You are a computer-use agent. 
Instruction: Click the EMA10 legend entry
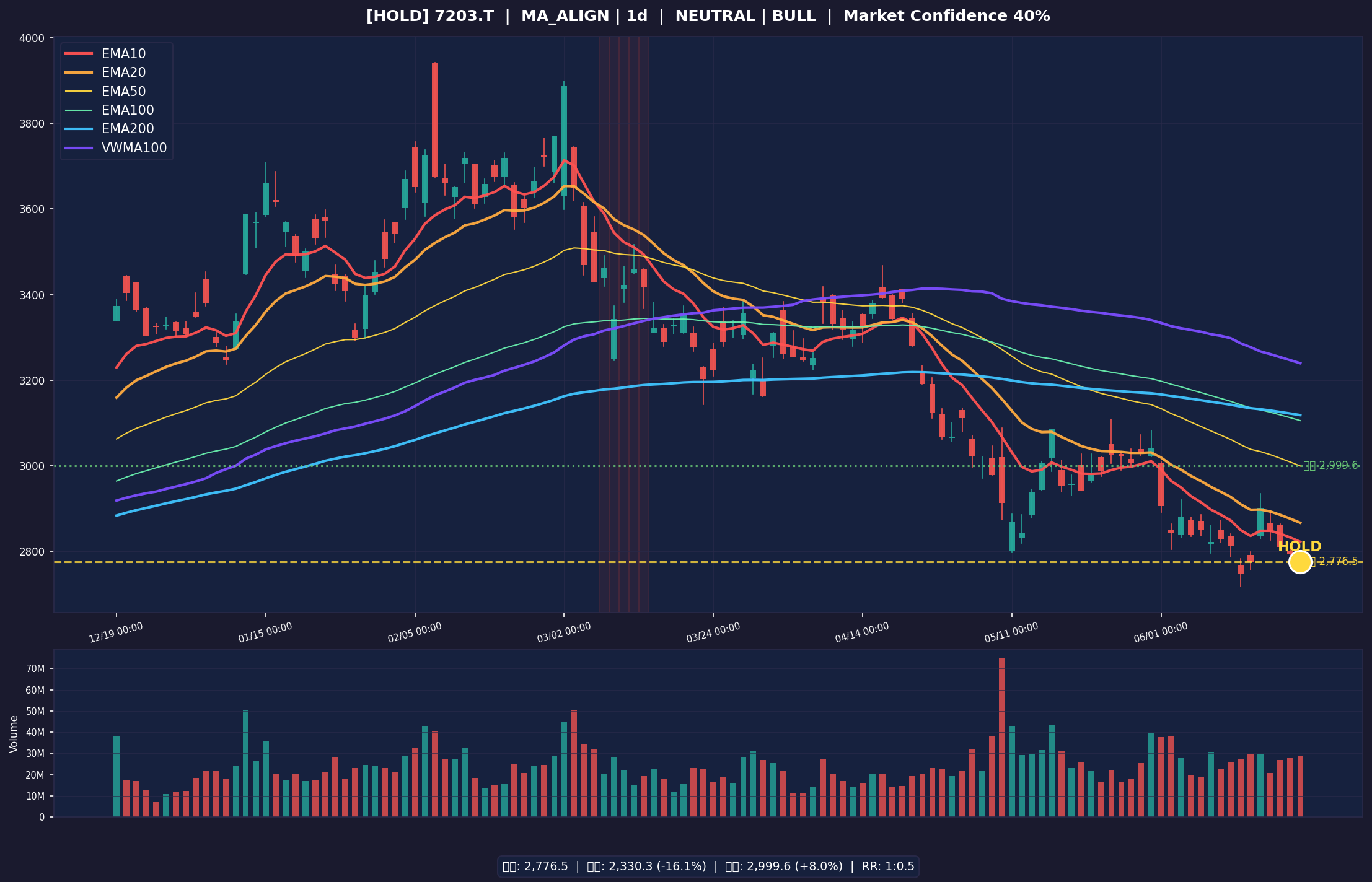(105, 54)
